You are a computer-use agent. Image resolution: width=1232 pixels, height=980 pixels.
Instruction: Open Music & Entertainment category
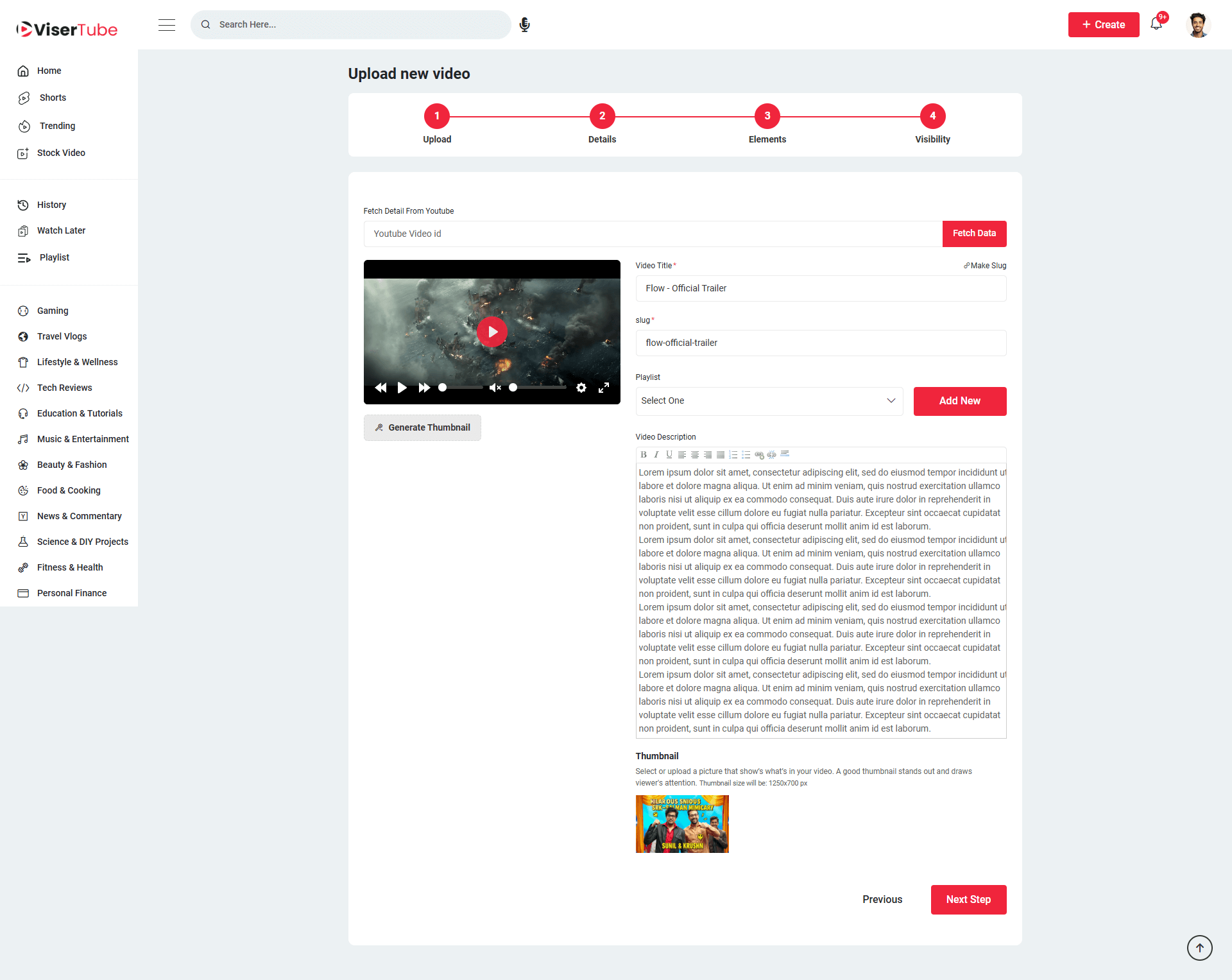pos(83,439)
